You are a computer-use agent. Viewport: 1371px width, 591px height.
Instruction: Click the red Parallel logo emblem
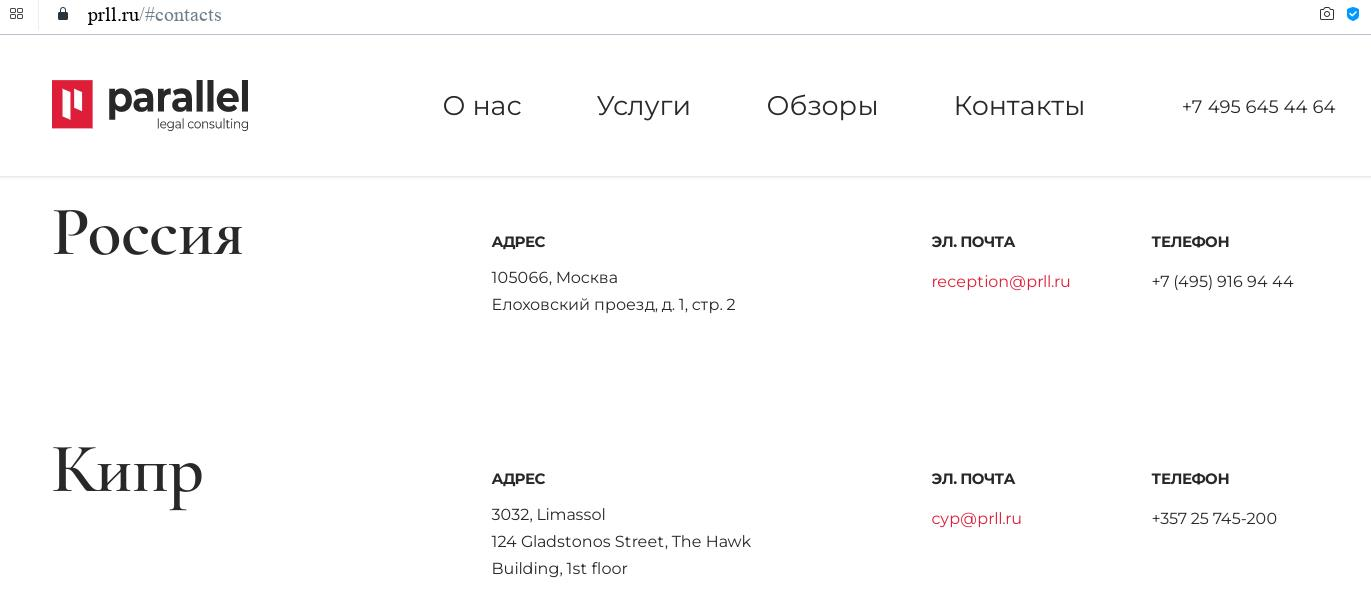[x=72, y=104]
